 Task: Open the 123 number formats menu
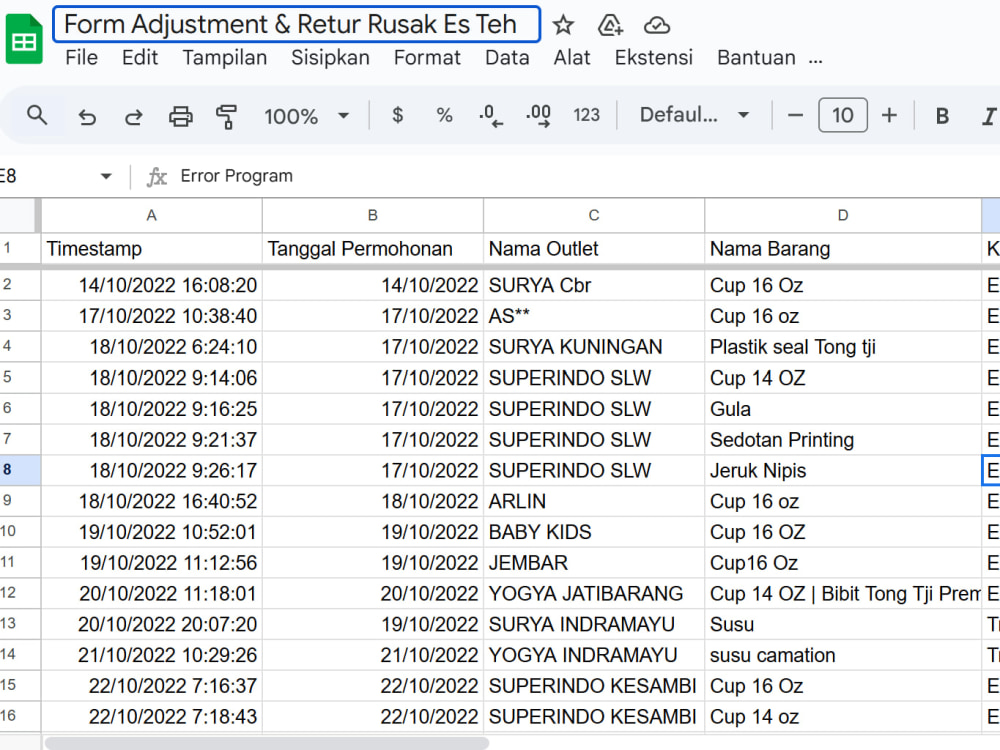(586, 115)
